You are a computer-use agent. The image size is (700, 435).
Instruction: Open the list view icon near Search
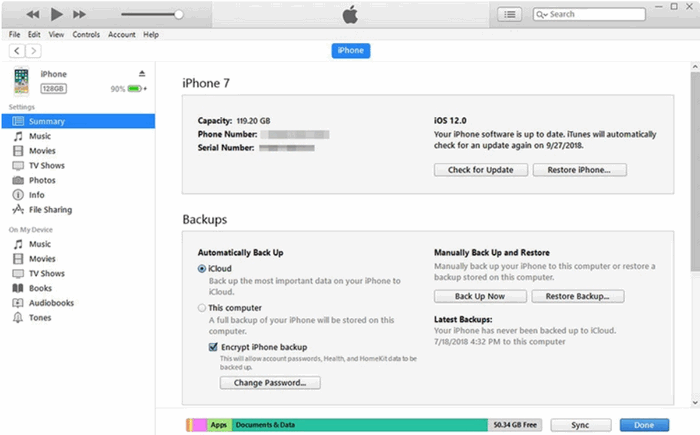(x=509, y=14)
